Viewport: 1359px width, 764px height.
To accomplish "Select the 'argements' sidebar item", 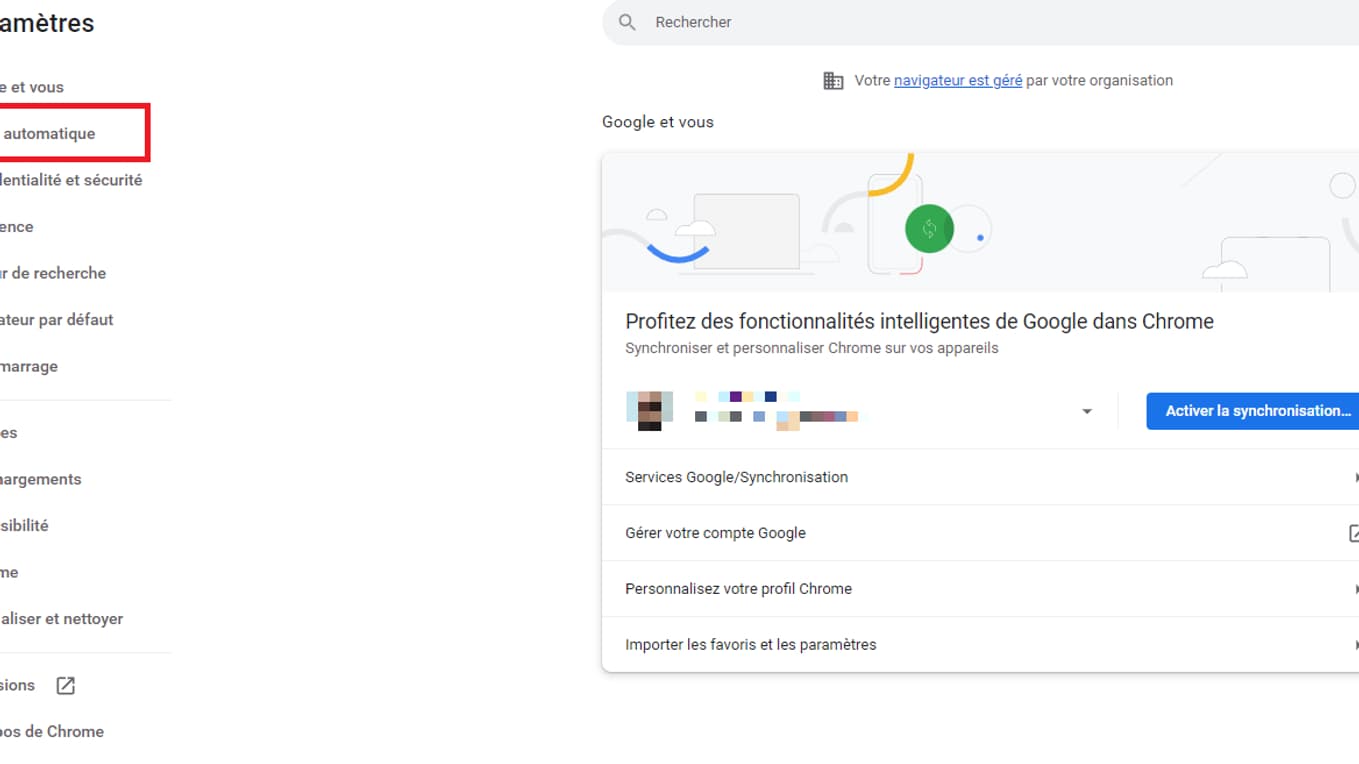I will (41, 479).
